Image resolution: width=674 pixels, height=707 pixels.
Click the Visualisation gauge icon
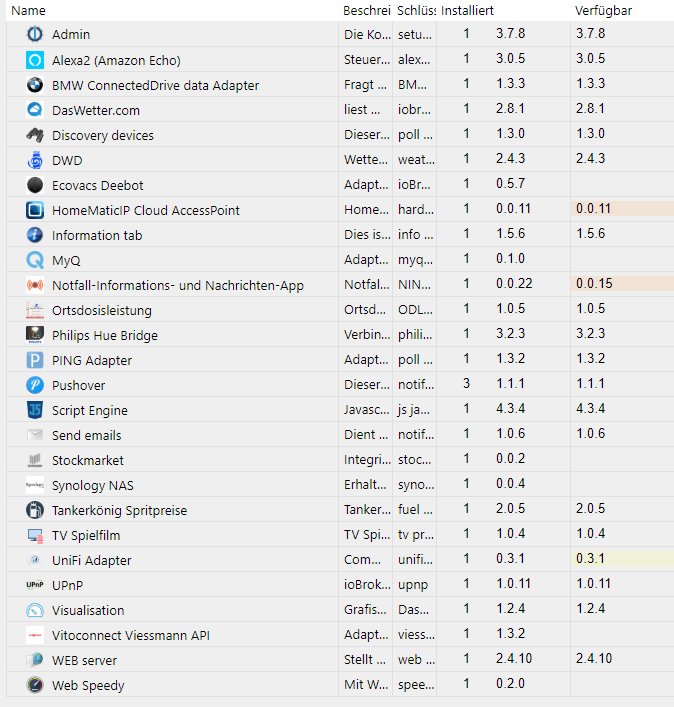(x=35, y=611)
